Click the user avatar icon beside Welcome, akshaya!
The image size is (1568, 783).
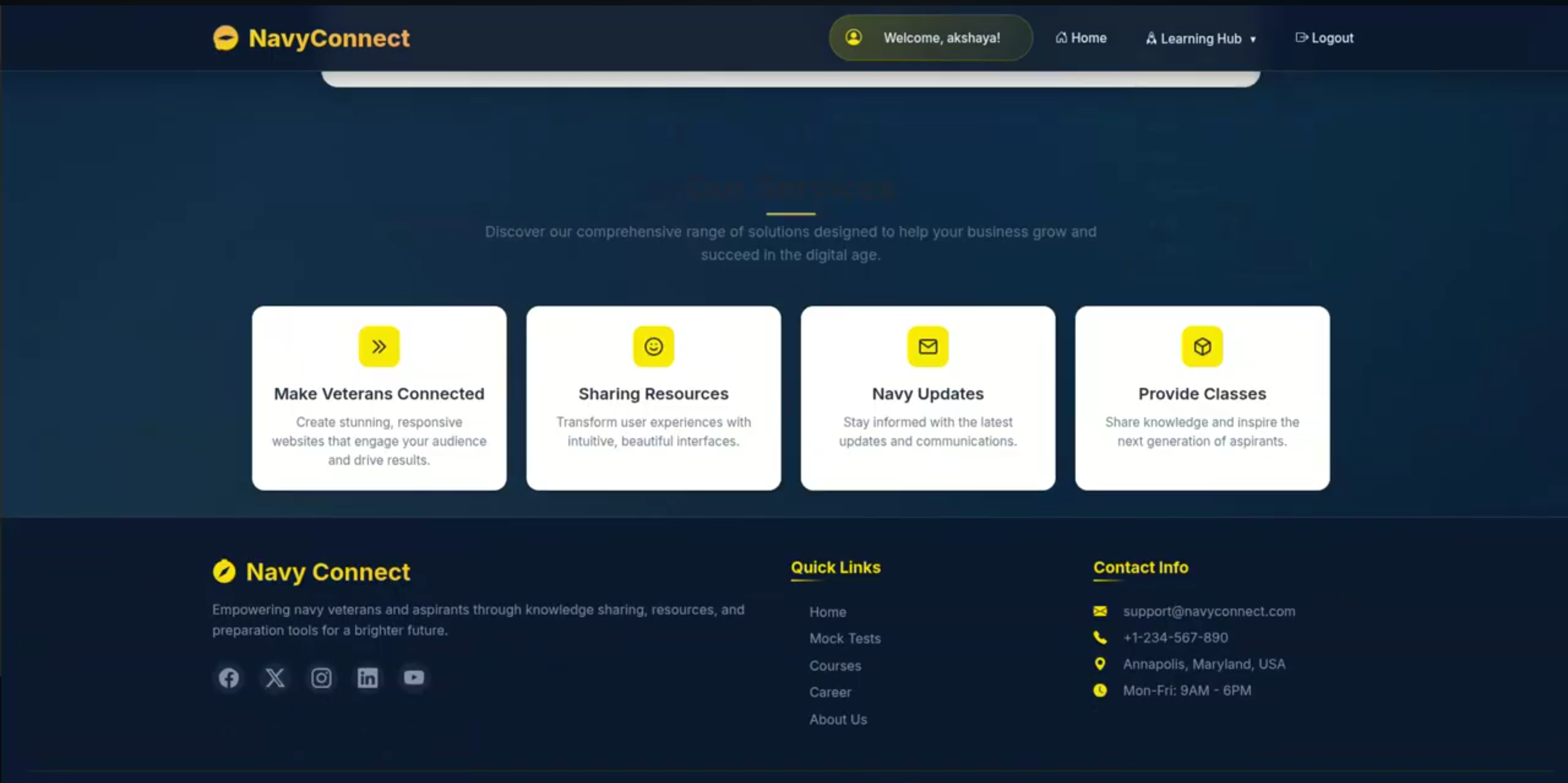(854, 37)
